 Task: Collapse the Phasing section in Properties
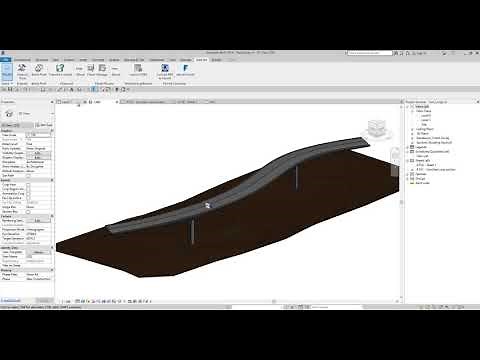point(52,270)
